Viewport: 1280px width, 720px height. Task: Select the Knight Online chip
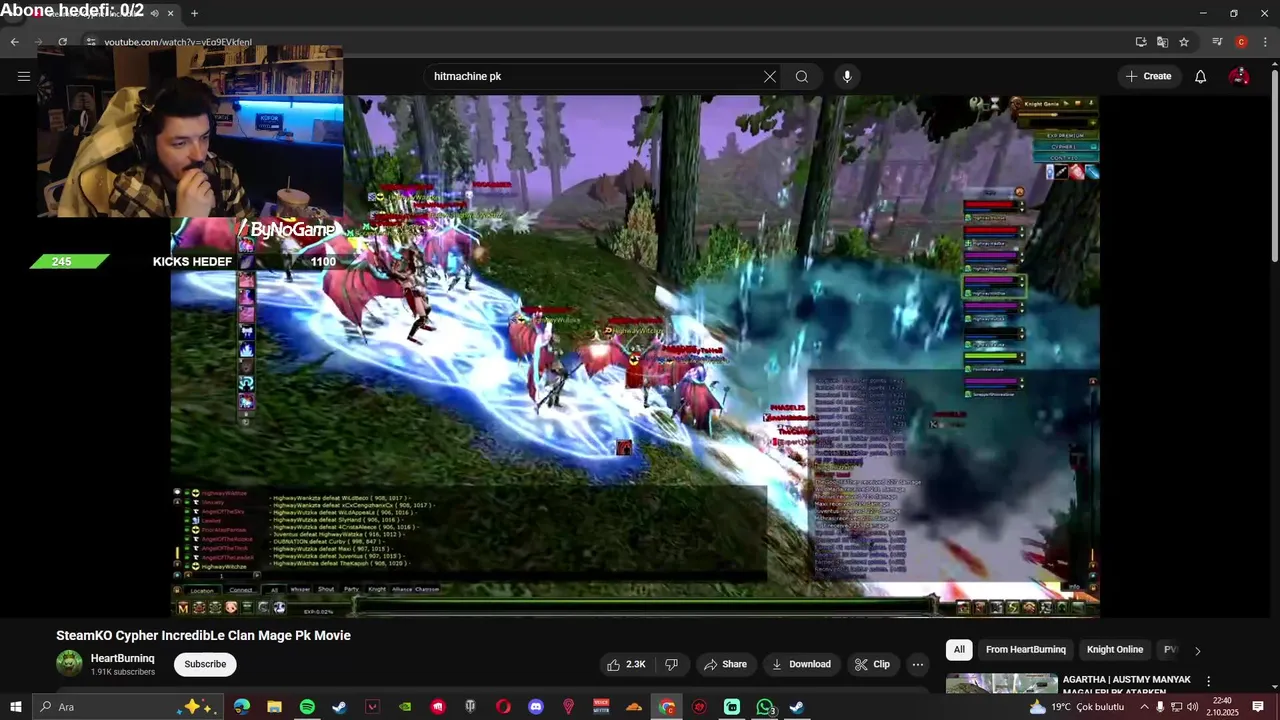click(1115, 650)
